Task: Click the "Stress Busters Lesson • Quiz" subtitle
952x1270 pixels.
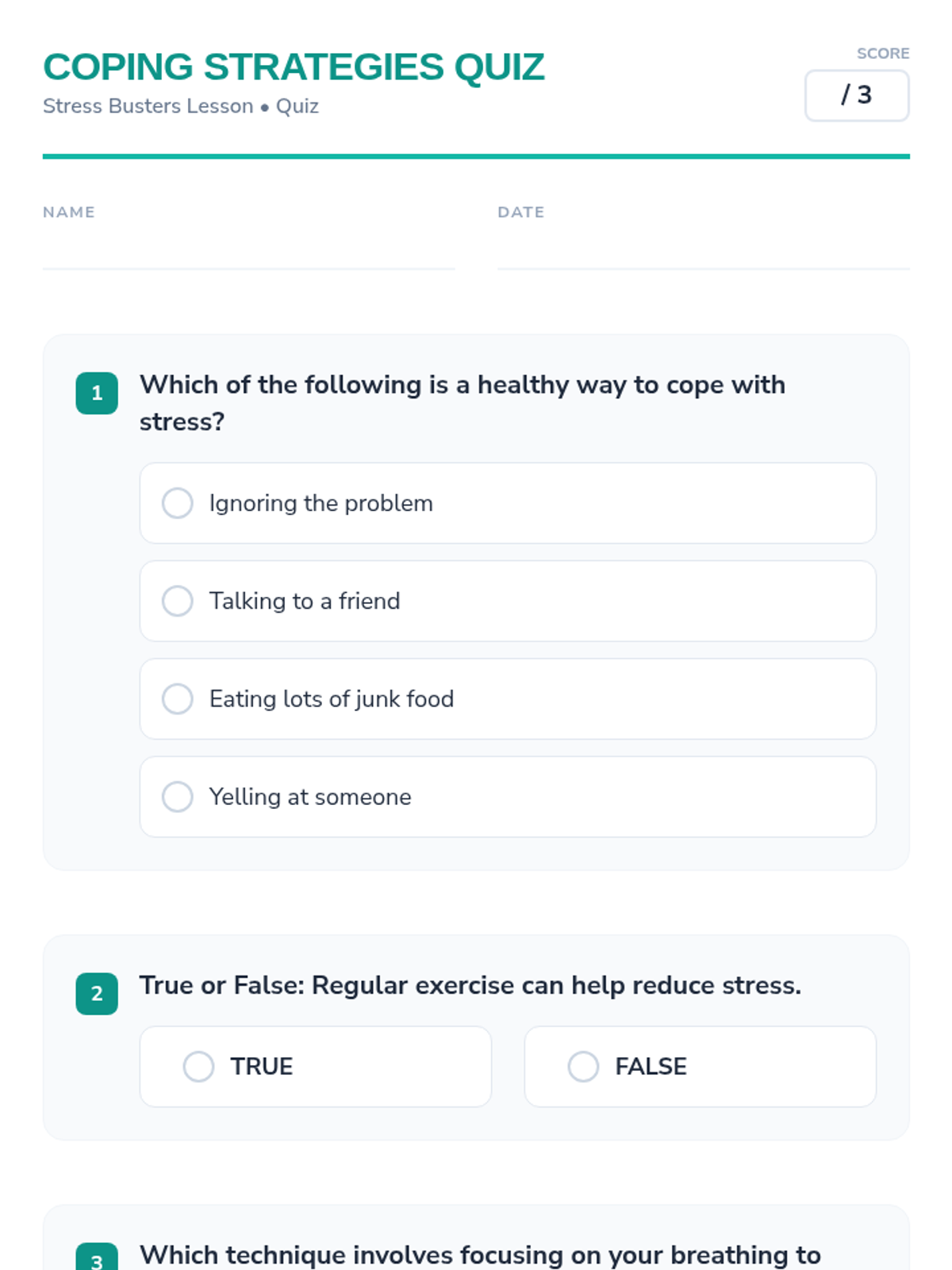Action: click(x=181, y=106)
